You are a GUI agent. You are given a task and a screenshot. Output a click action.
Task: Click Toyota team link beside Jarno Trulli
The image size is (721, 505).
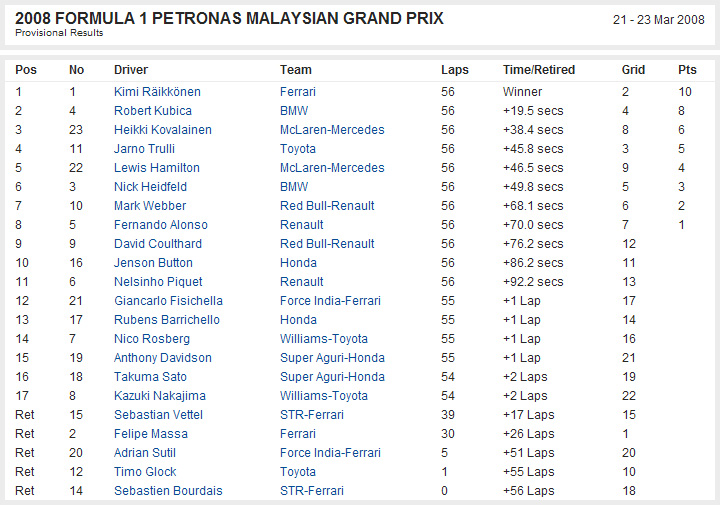[x=298, y=149]
